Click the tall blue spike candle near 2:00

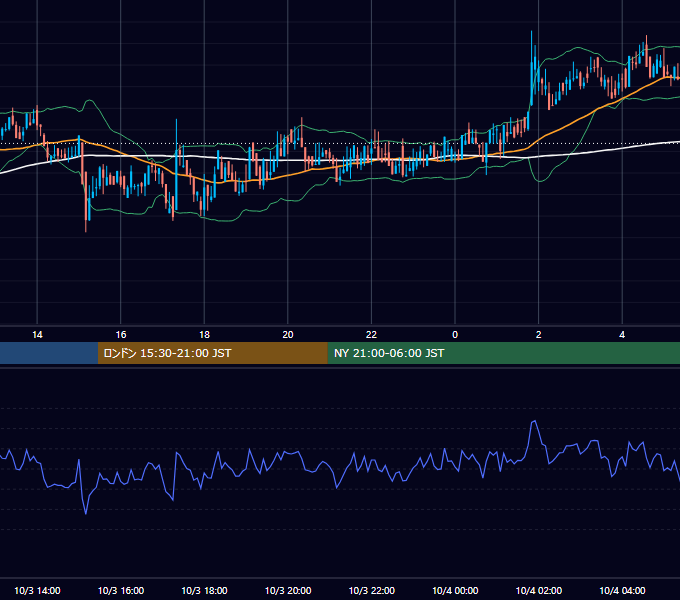pyautogui.click(x=532, y=69)
